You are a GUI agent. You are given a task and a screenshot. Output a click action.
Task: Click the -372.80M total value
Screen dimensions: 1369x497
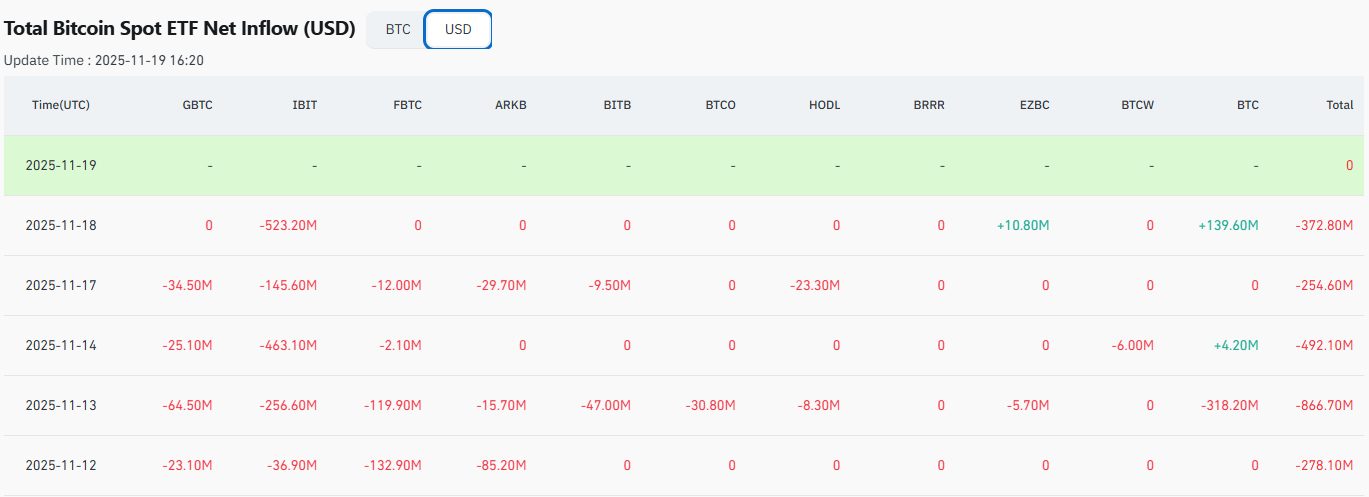click(x=1324, y=226)
